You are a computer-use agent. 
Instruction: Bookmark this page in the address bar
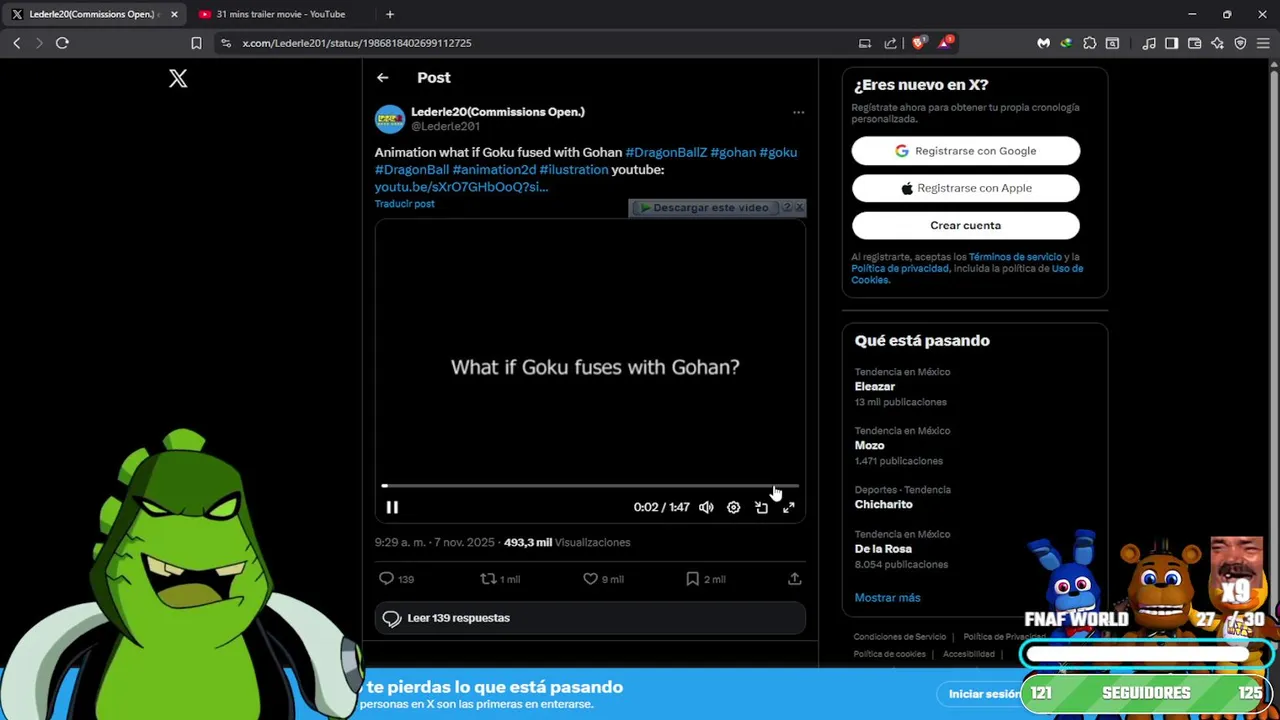click(196, 43)
